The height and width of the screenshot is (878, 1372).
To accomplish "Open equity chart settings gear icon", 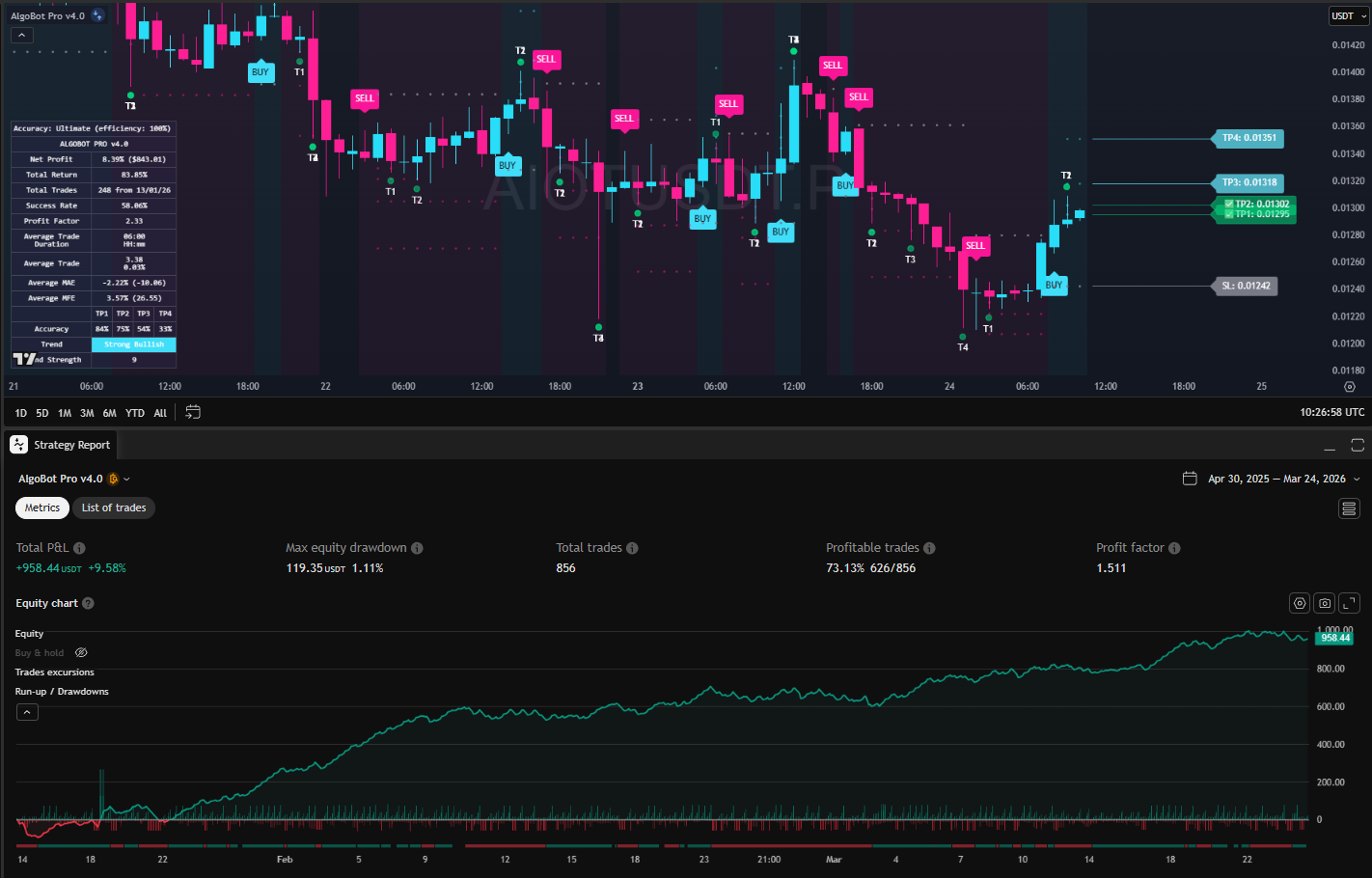I will [x=1300, y=603].
